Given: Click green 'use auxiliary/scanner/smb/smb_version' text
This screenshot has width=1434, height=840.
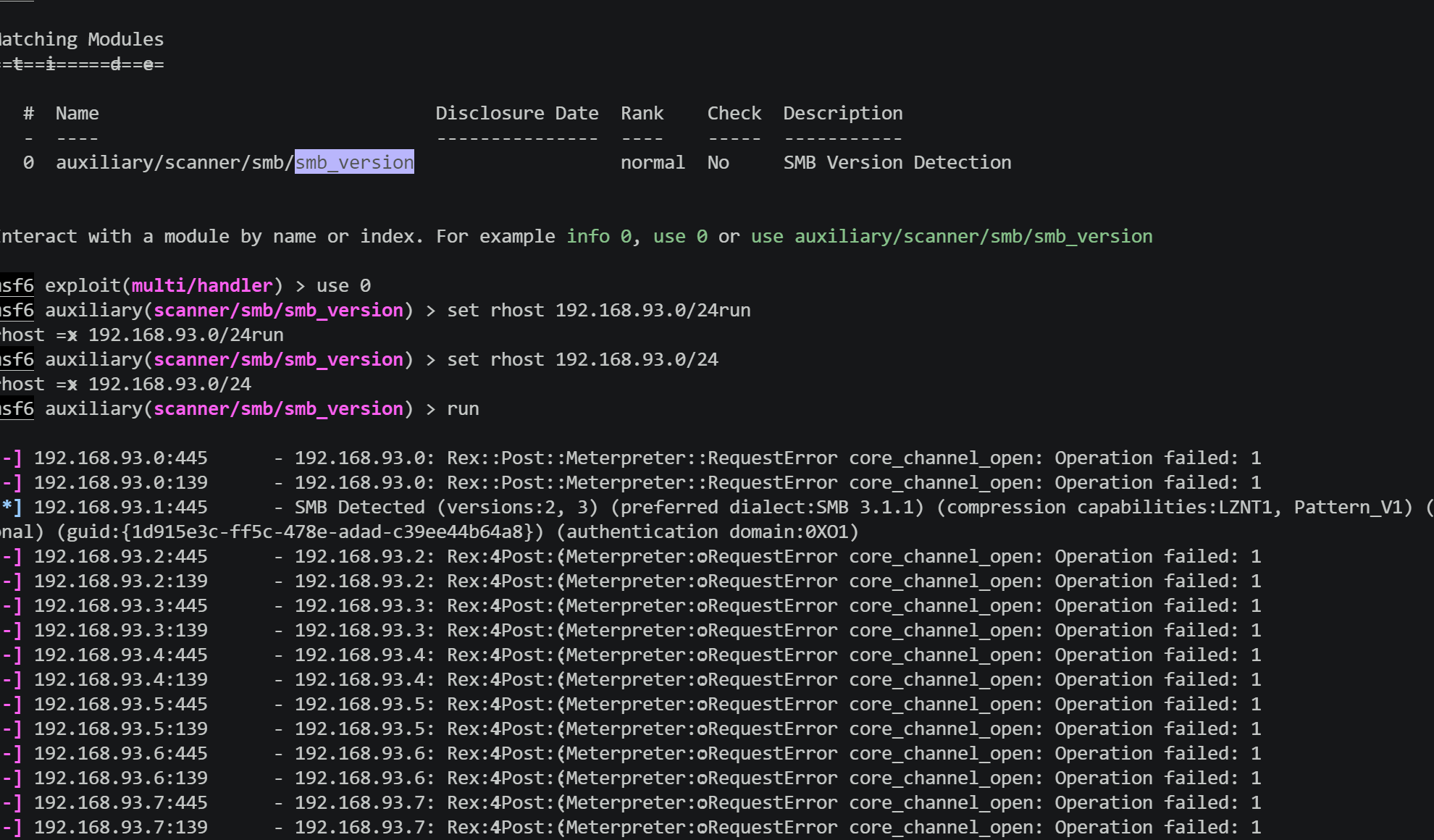Looking at the screenshot, I should pos(952,236).
